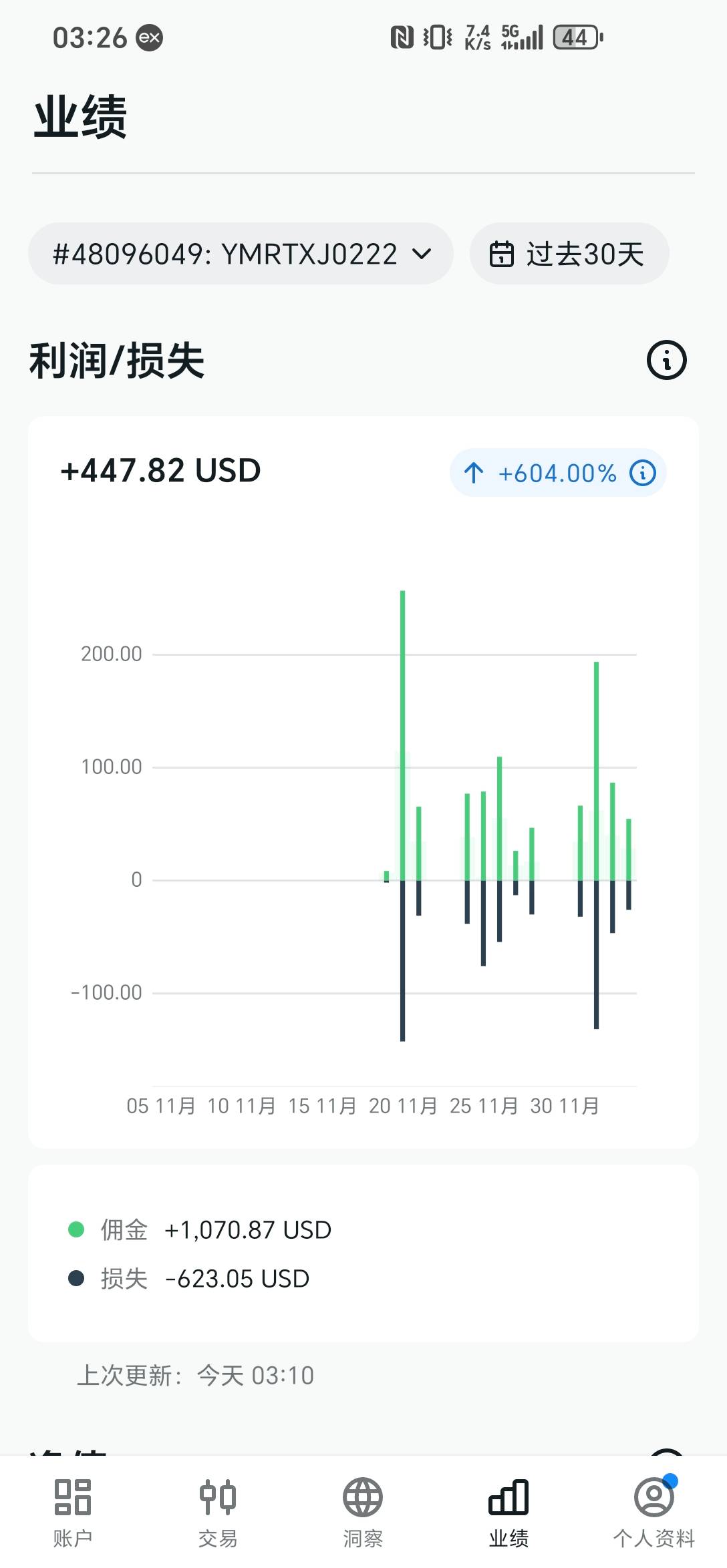Open the 洞察 insights globe icon
Viewport: 727px width, 1568px height.
[363, 1497]
